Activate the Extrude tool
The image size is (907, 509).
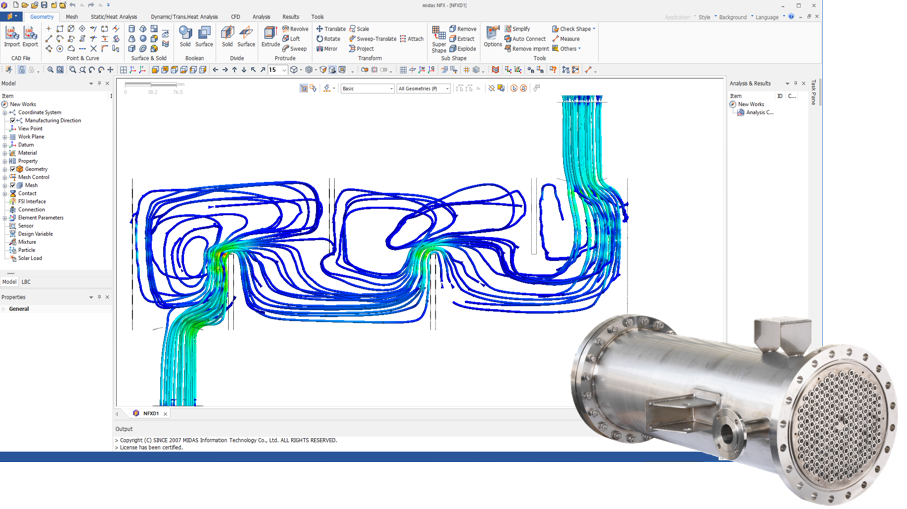coord(270,36)
